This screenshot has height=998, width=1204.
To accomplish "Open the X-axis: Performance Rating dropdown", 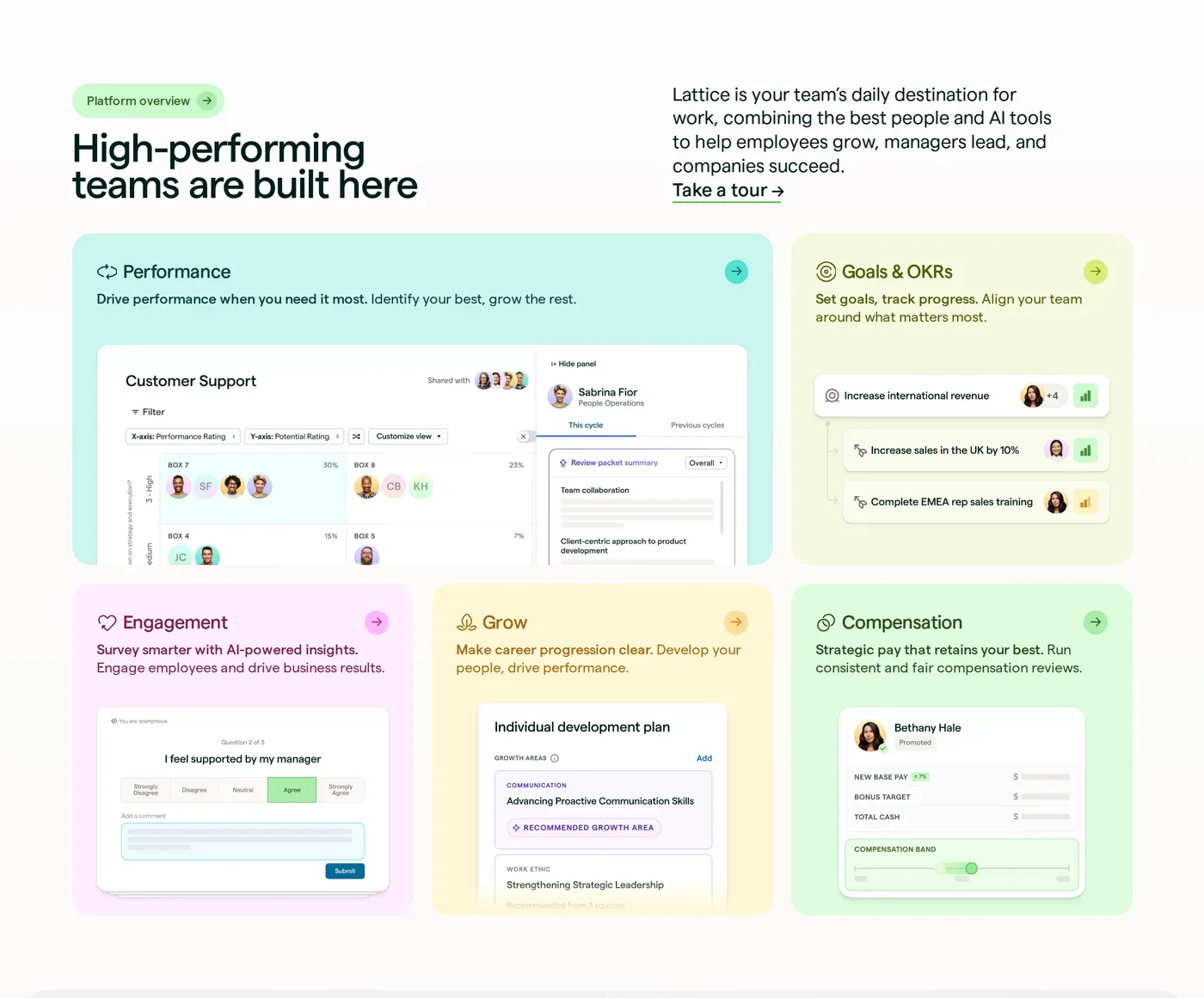I will 183,437.
